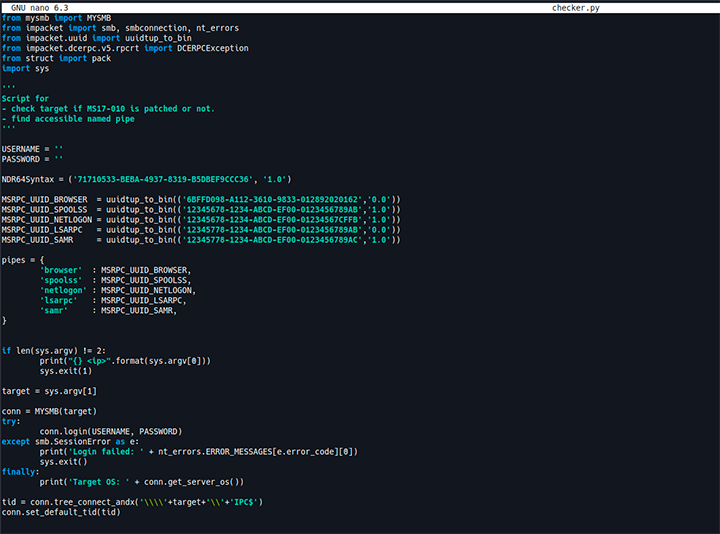Click the 'from struct import pack' line

56,58
